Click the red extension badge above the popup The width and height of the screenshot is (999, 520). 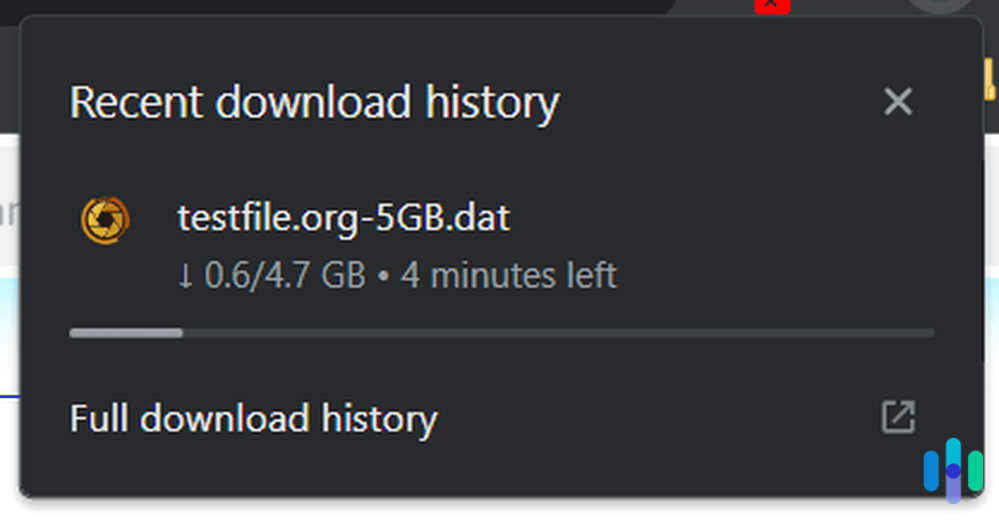pos(772,6)
